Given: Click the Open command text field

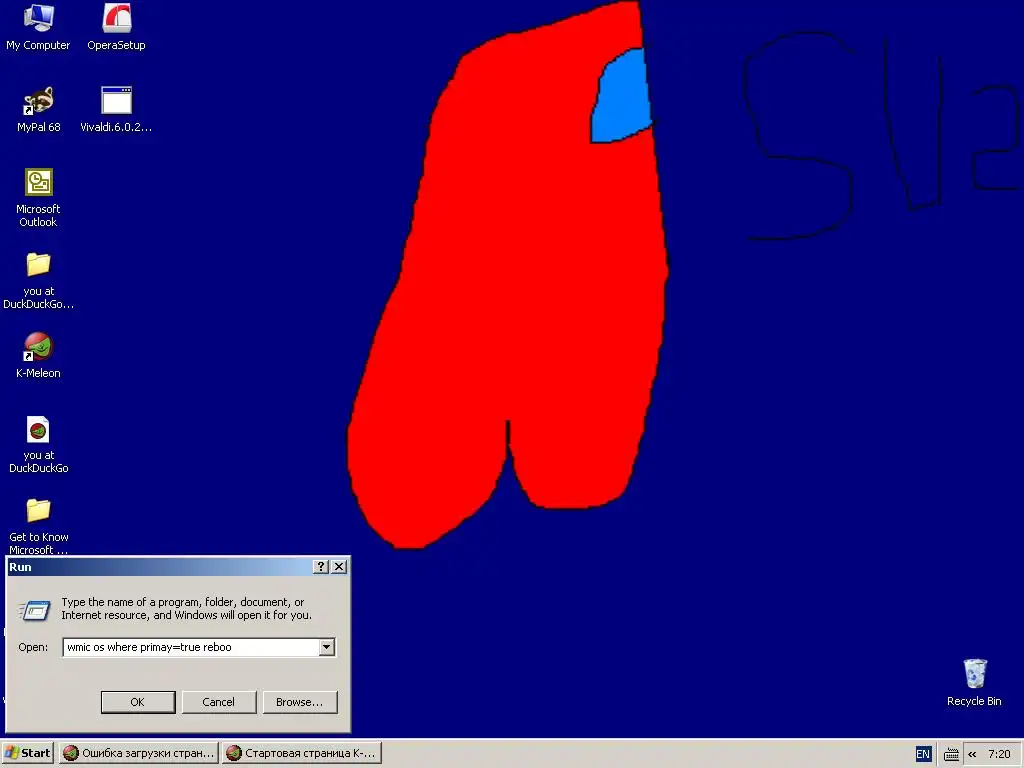Looking at the screenshot, I should [x=191, y=647].
